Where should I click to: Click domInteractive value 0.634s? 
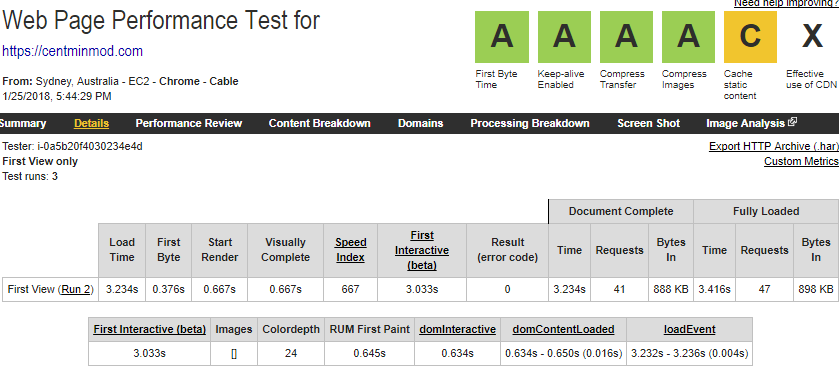click(457, 354)
